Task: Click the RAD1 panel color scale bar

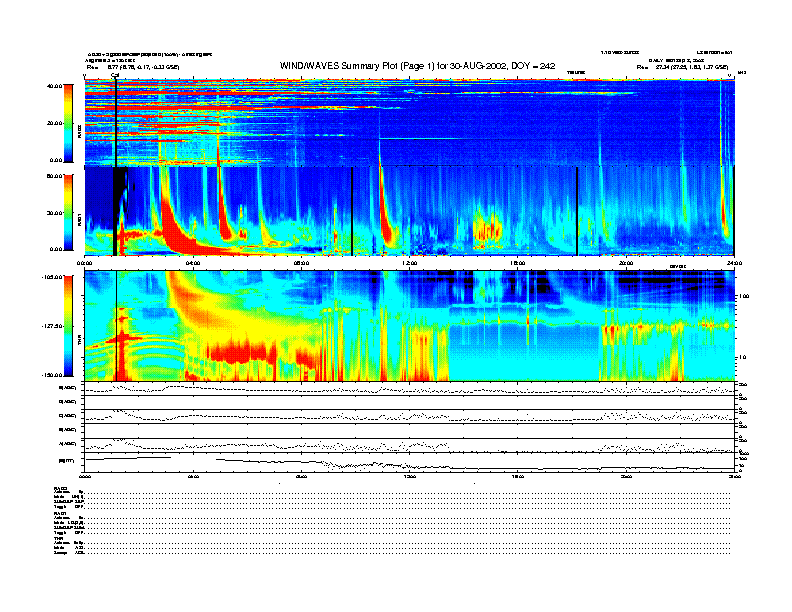Action: (68, 213)
